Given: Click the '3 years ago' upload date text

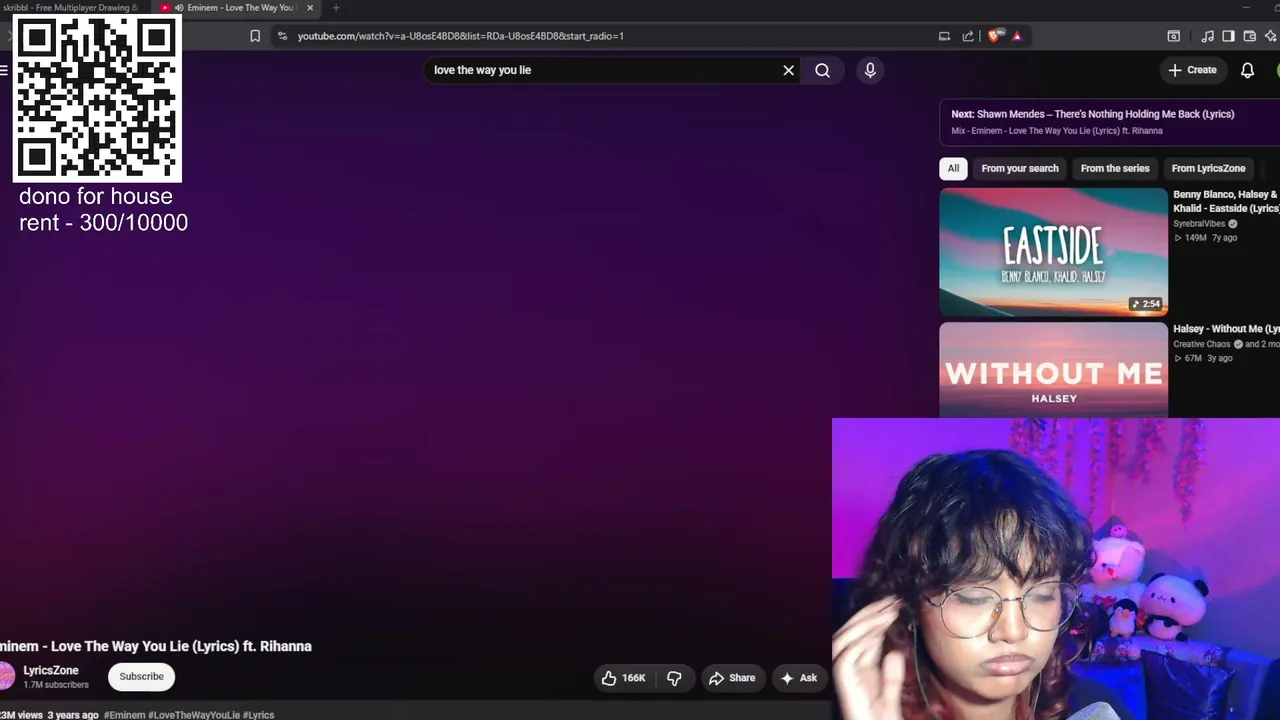Looking at the screenshot, I should [72, 715].
